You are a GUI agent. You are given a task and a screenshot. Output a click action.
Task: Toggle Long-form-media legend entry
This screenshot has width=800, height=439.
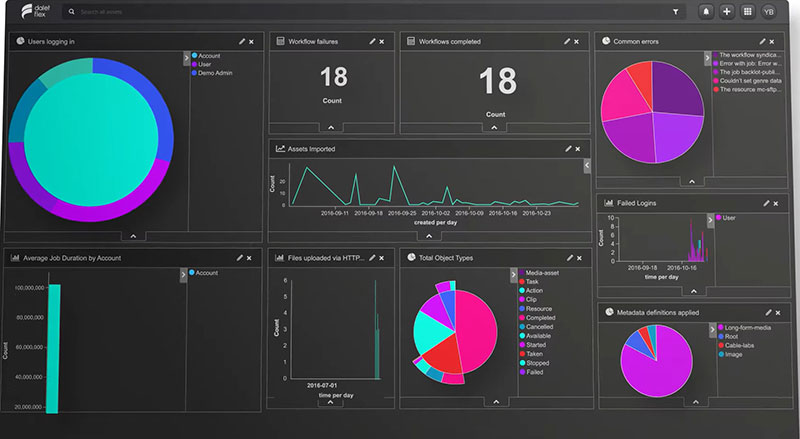(744, 328)
